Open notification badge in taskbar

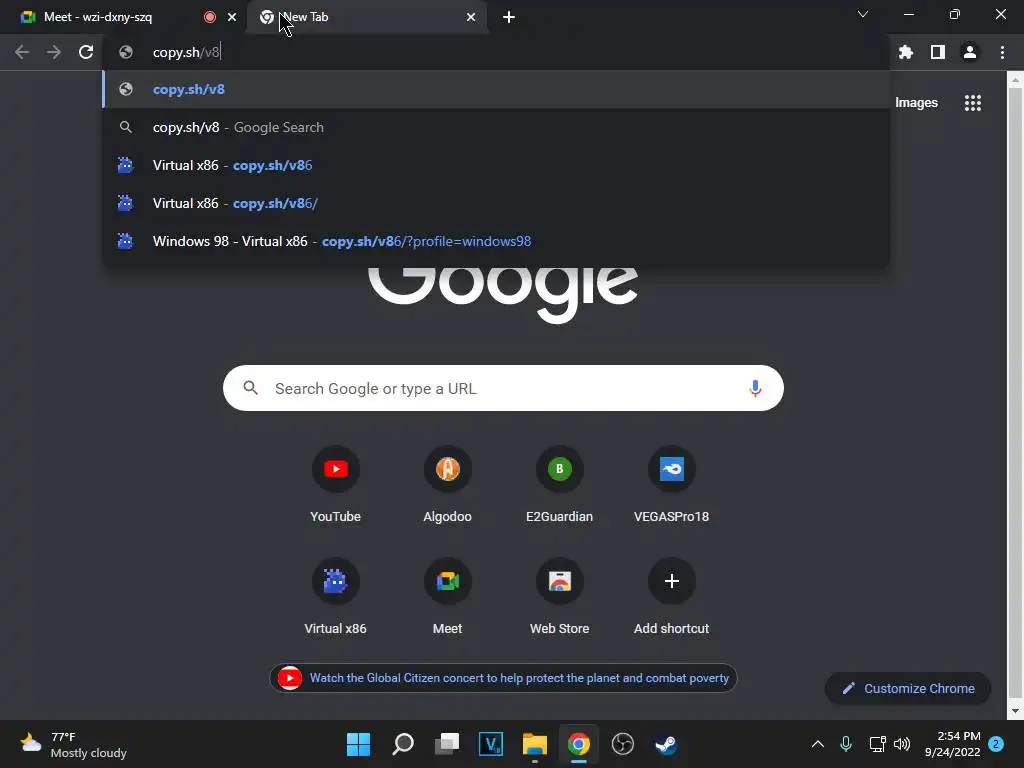(x=996, y=744)
